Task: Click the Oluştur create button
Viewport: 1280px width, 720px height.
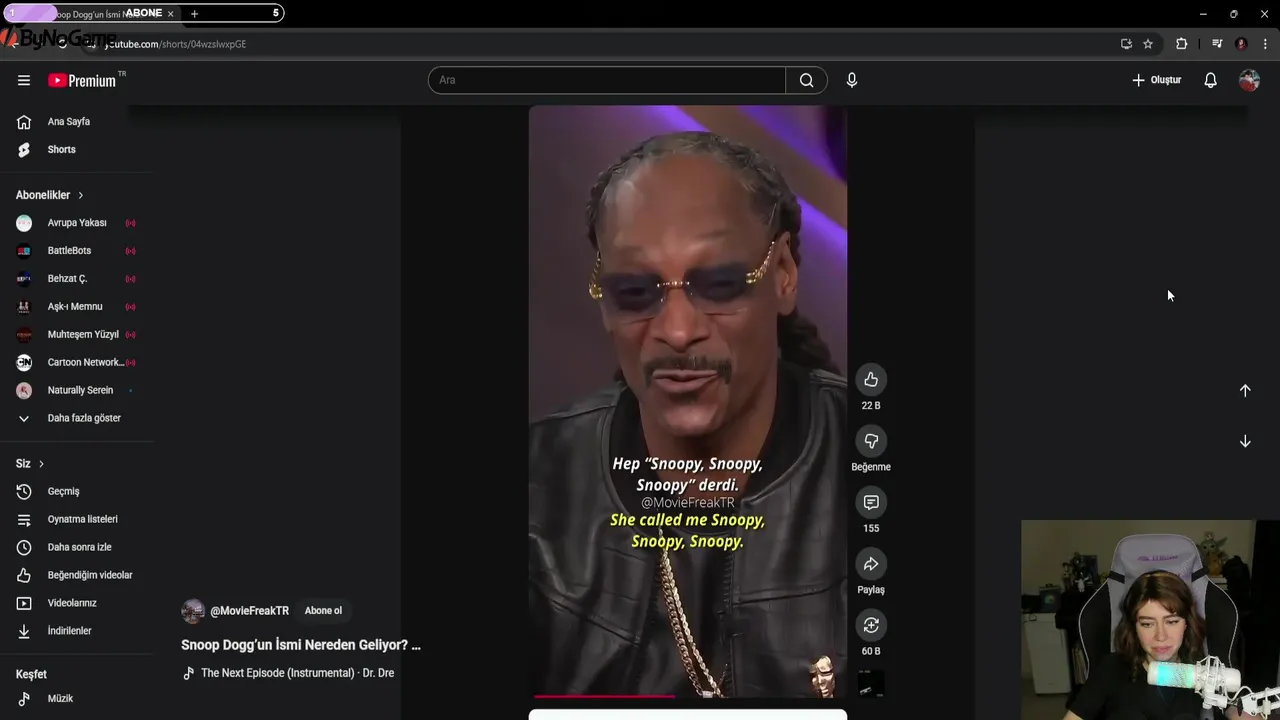Action: point(1156,80)
